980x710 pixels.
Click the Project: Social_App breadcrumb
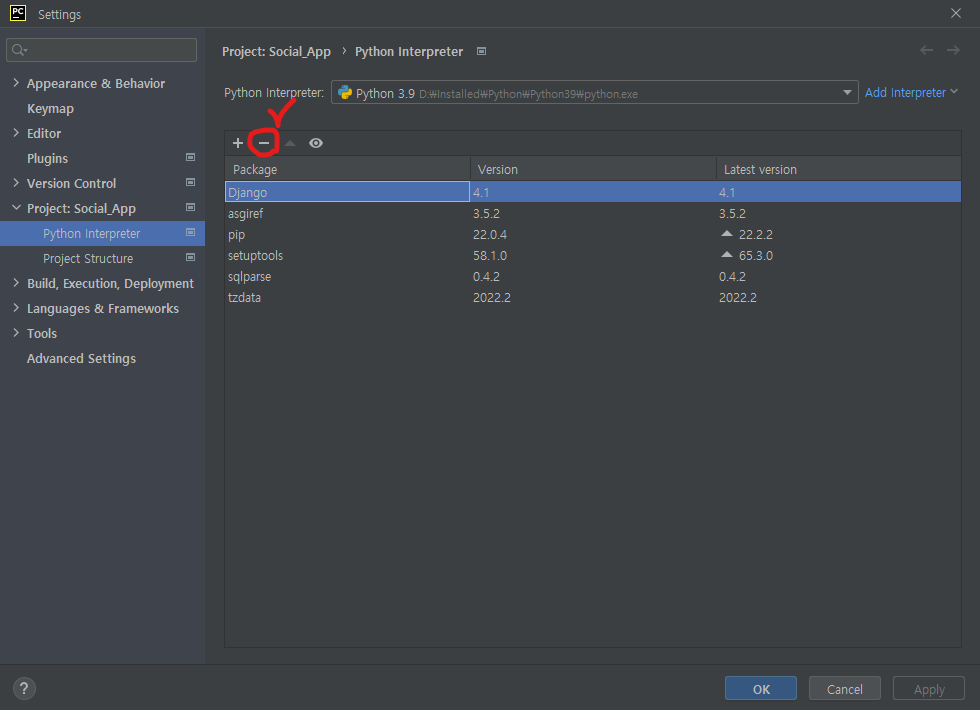(276, 51)
